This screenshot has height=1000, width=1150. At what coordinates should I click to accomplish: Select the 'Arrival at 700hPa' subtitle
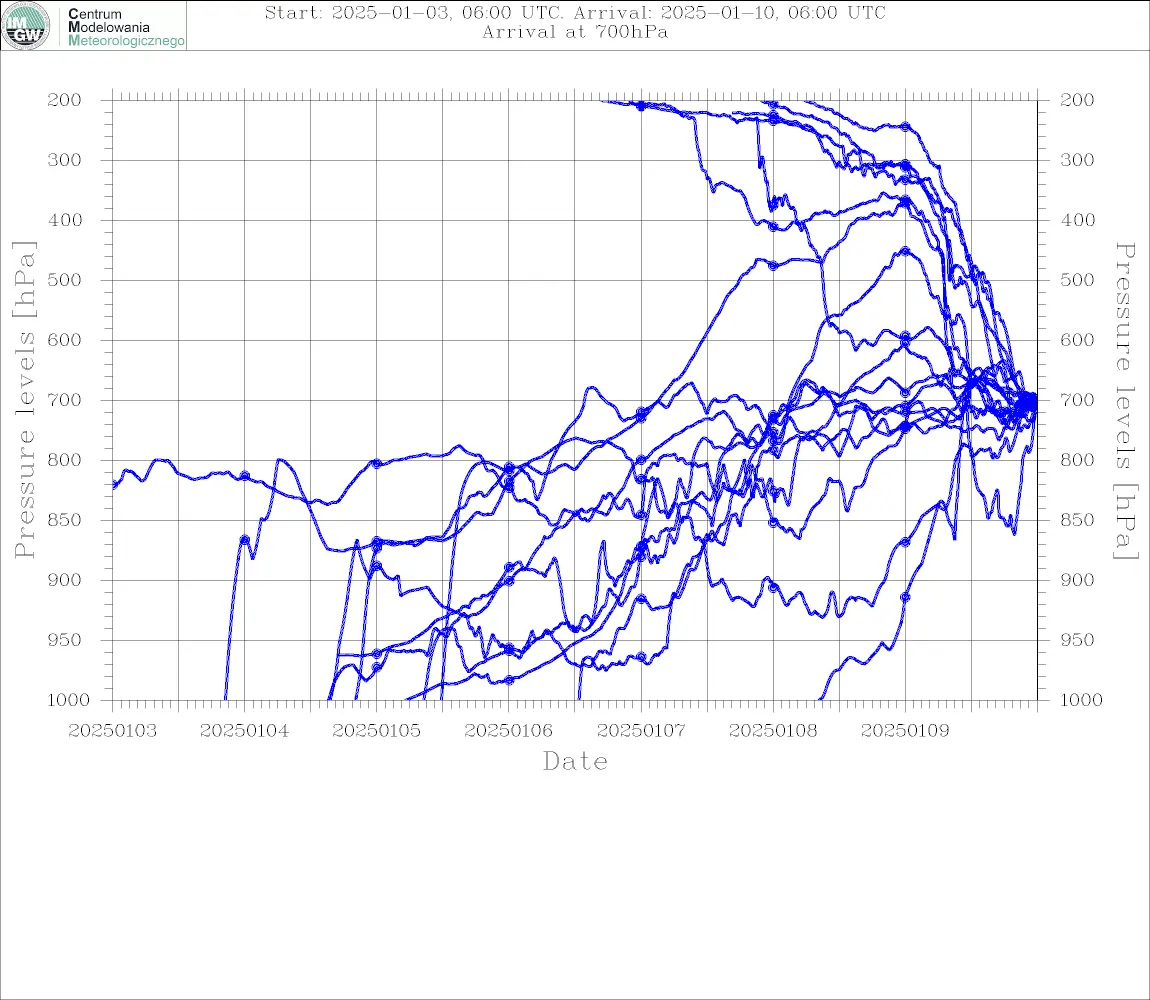pos(575,32)
